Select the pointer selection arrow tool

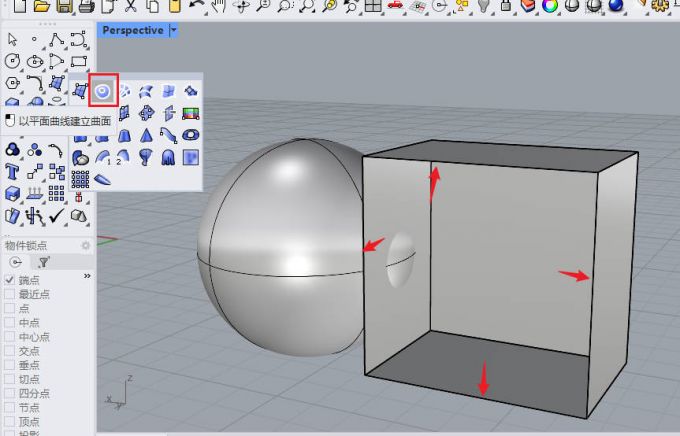click(12, 40)
